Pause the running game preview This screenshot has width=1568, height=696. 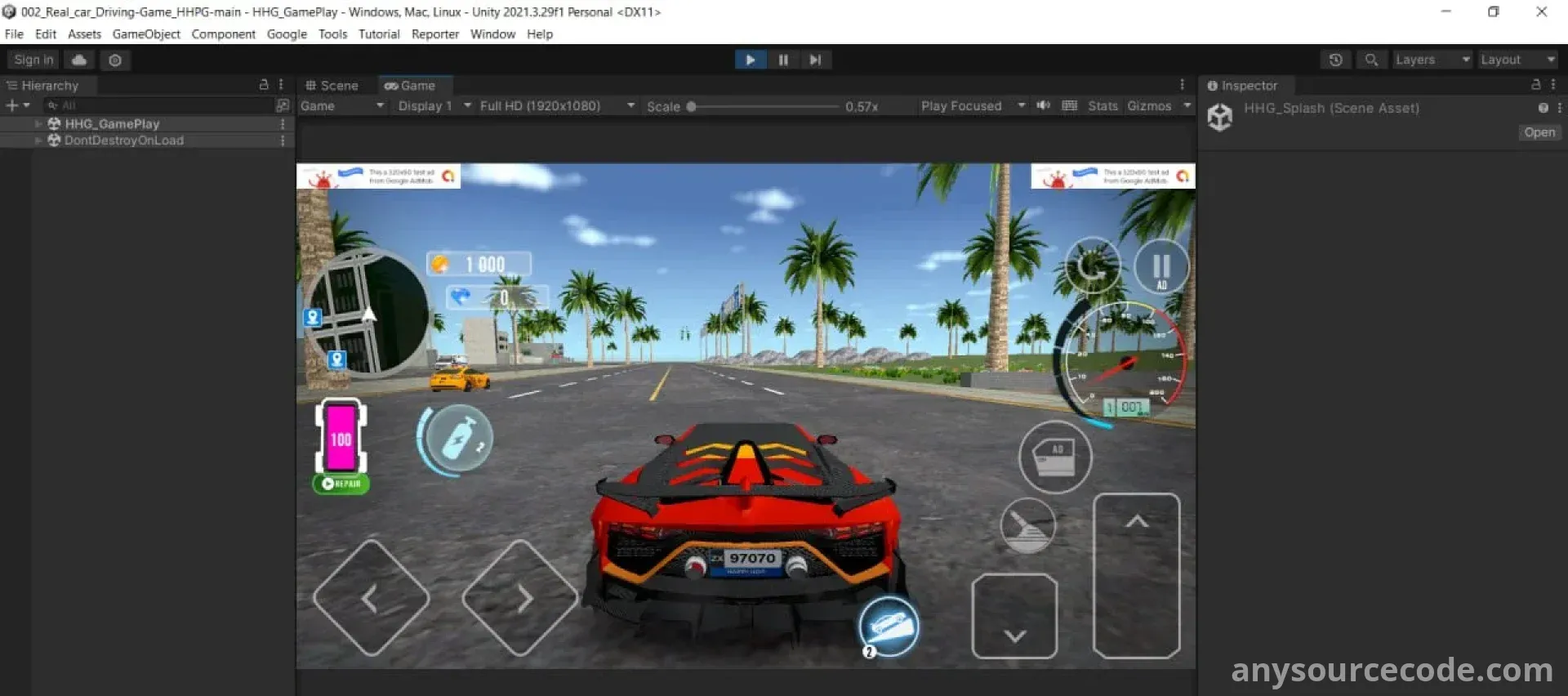[782, 60]
